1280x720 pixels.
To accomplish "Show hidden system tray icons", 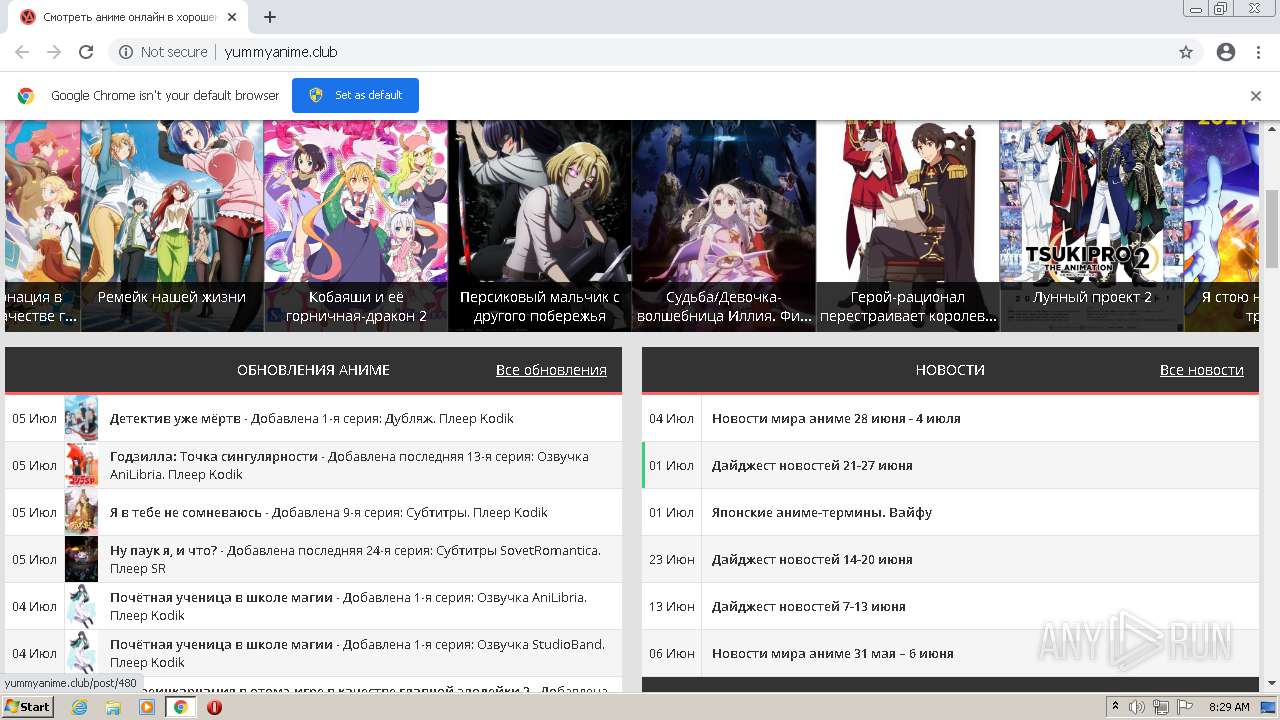I will [x=1116, y=707].
